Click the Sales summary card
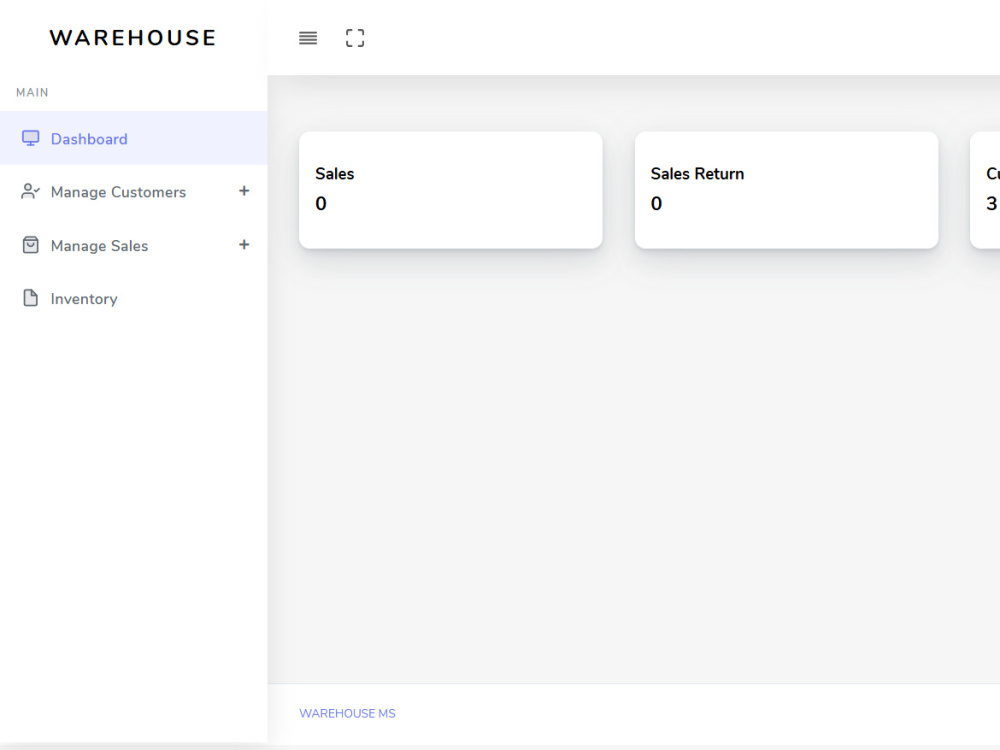This screenshot has height=750, width=1000. (451, 190)
